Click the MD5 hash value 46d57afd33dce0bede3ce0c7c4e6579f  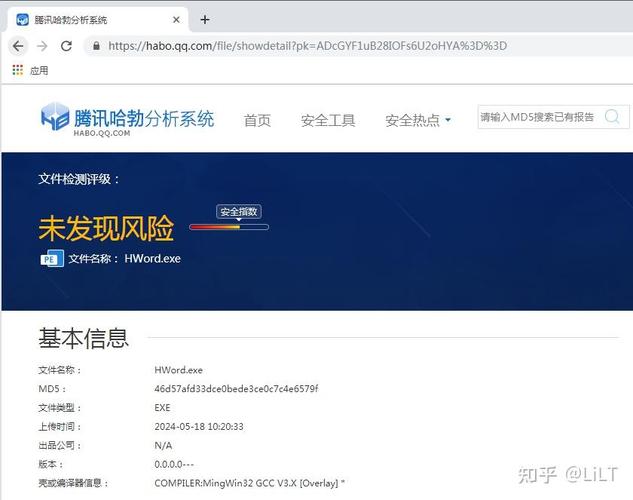[x=236, y=389]
